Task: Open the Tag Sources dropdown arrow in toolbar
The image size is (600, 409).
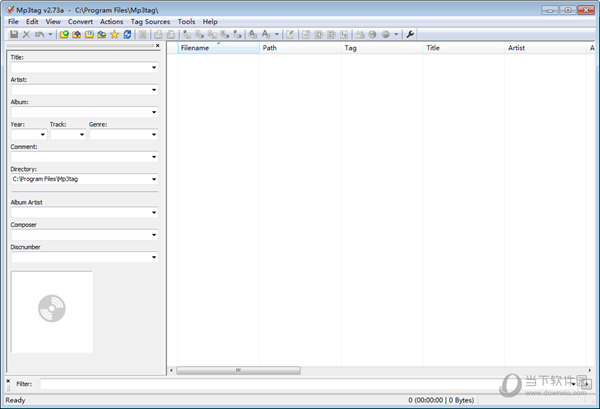Action: pyautogui.click(x=396, y=34)
